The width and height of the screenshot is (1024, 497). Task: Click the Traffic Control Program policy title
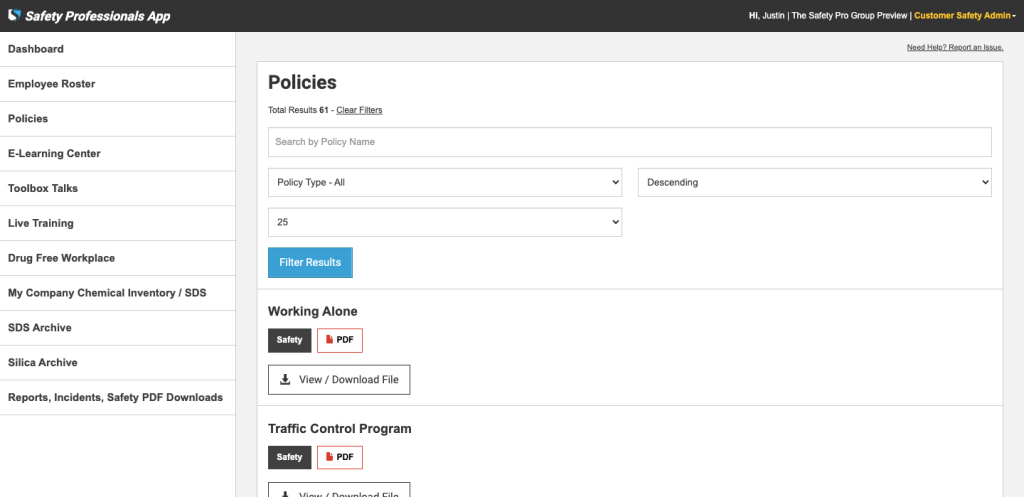(340, 429)
